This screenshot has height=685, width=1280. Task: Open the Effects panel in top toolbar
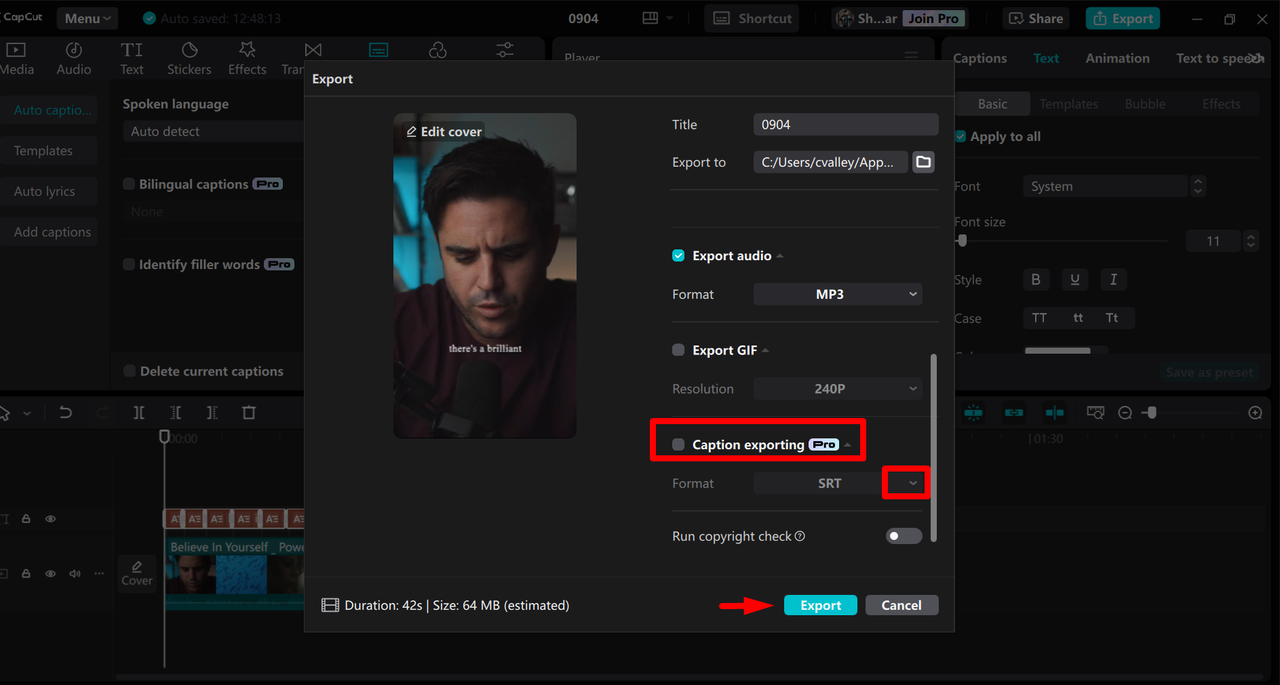pos(247,59)
